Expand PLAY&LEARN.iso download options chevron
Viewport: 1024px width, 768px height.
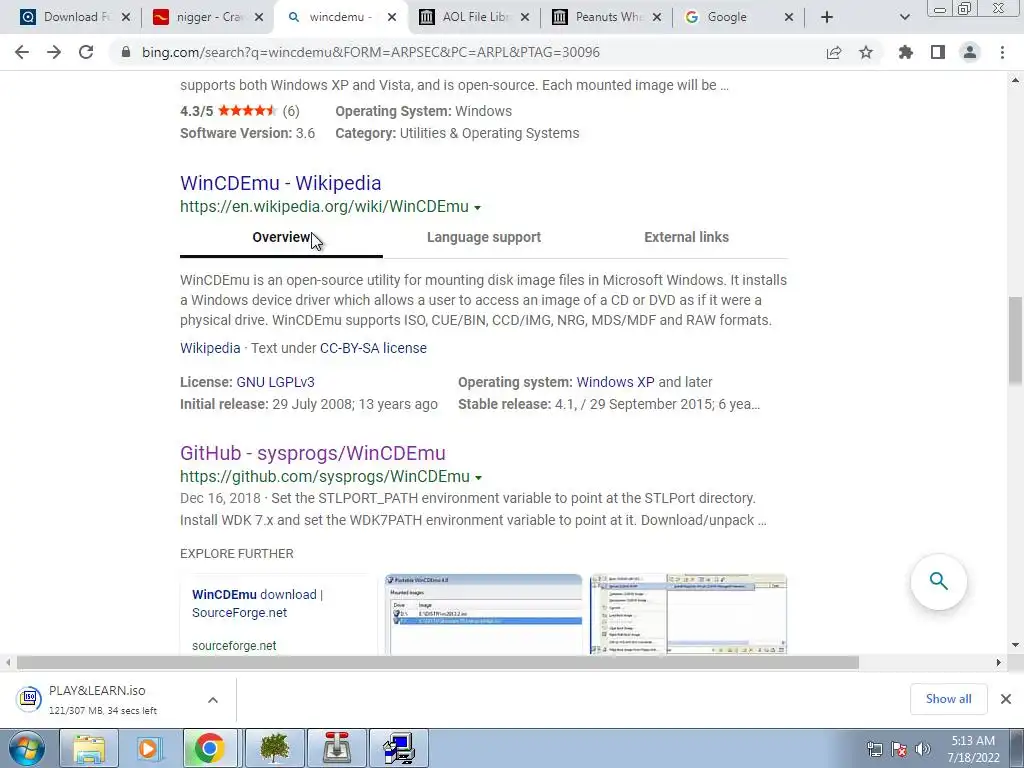213,699
